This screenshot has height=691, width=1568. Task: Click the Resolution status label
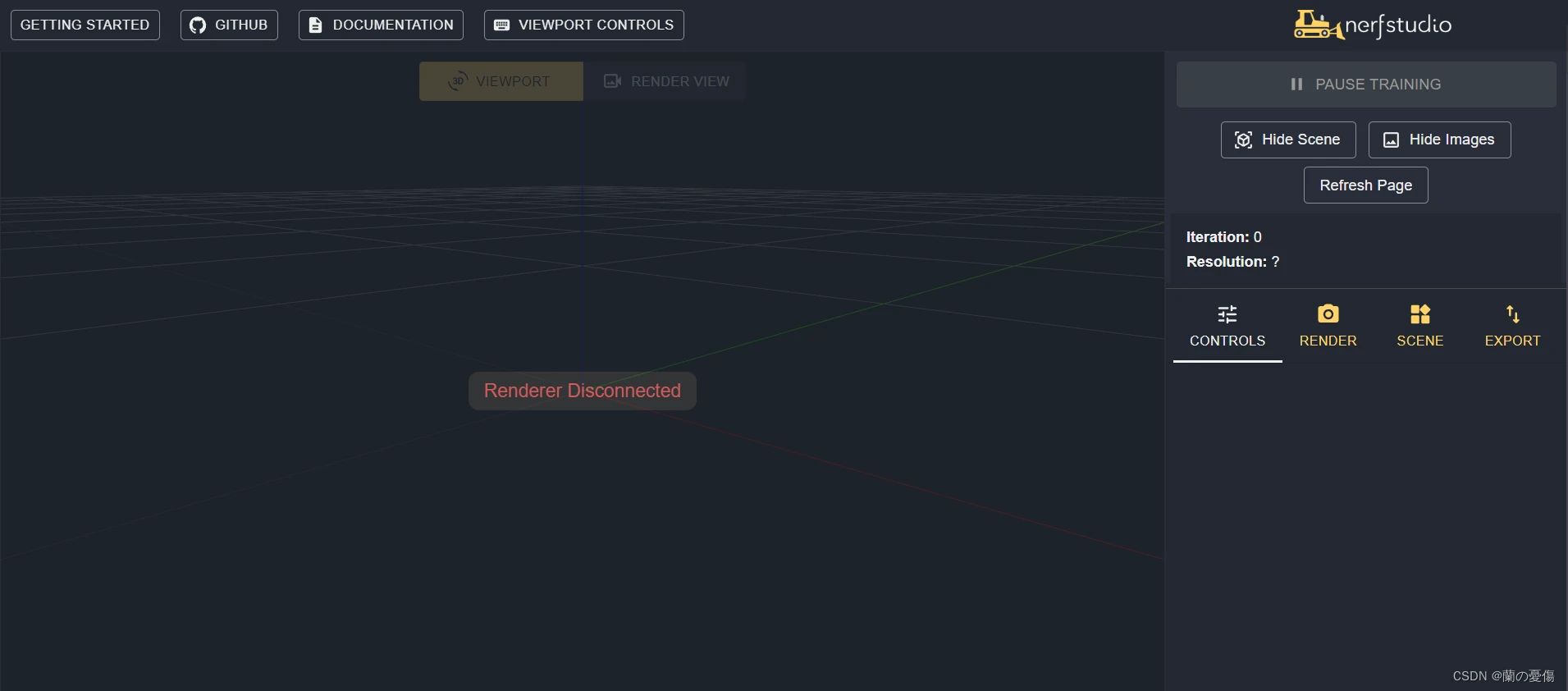coord(1232,262)
